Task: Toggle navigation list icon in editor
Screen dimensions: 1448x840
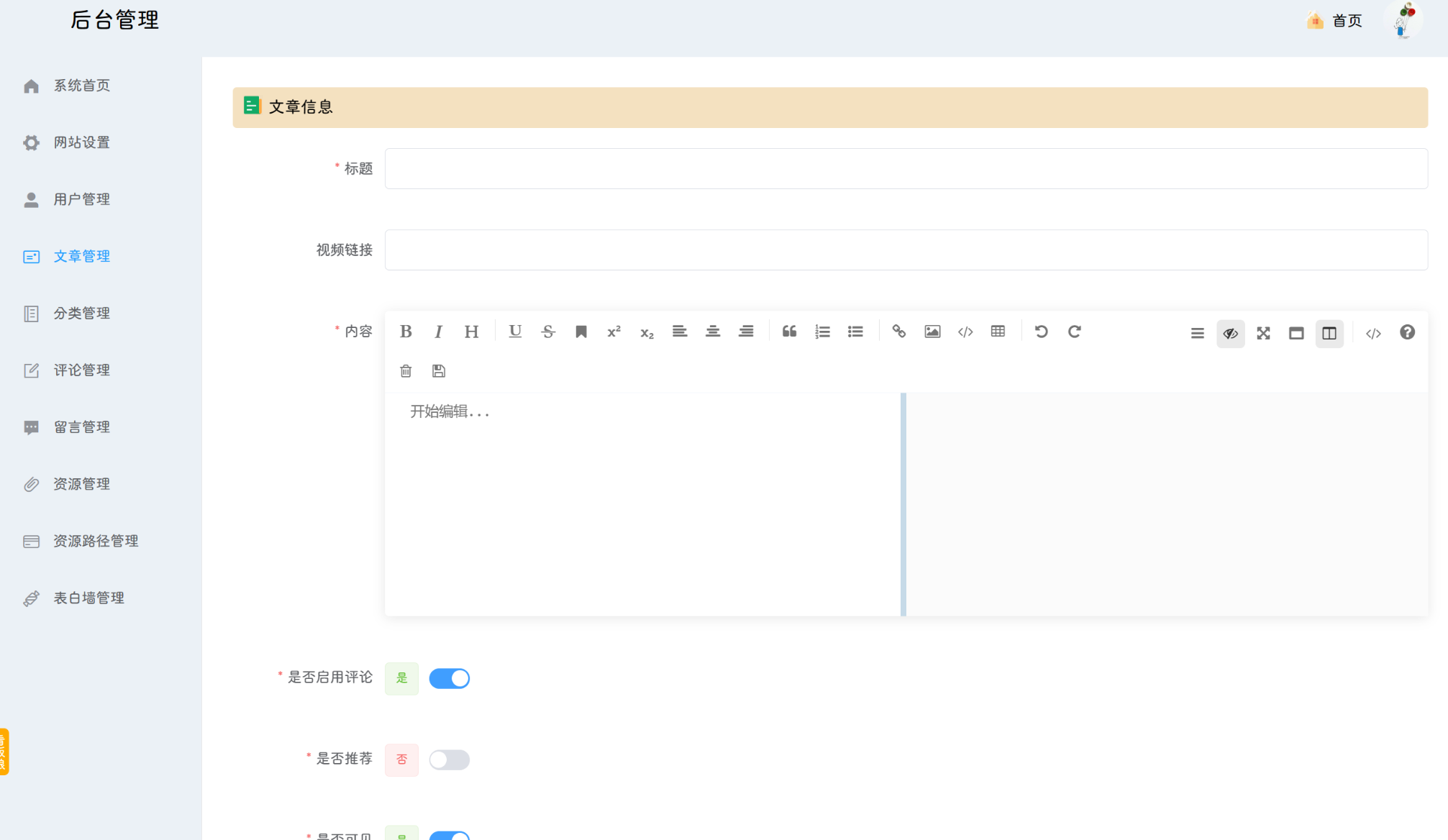Action: point(1198,333)
